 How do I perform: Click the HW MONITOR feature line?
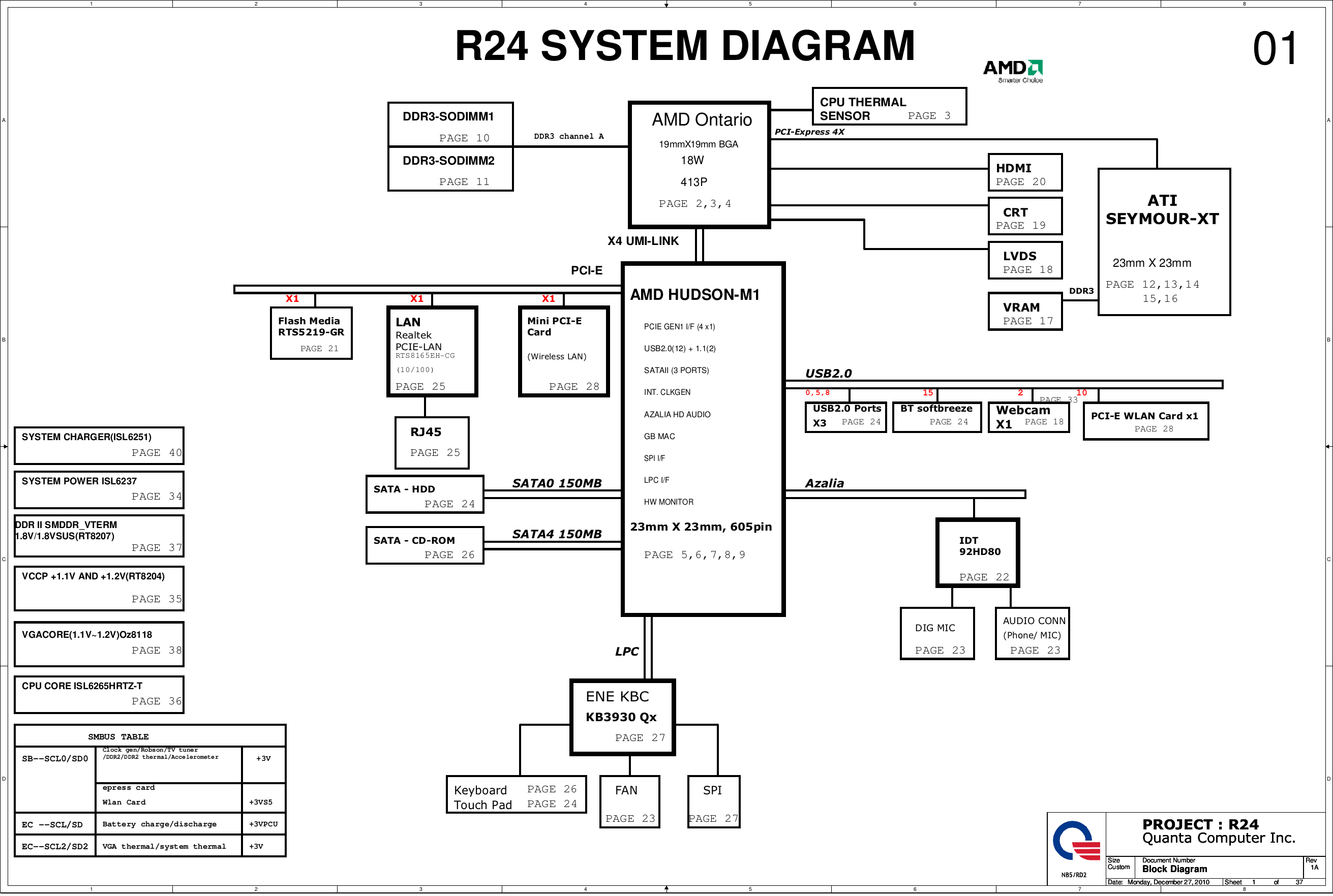(x=668, y=502)
